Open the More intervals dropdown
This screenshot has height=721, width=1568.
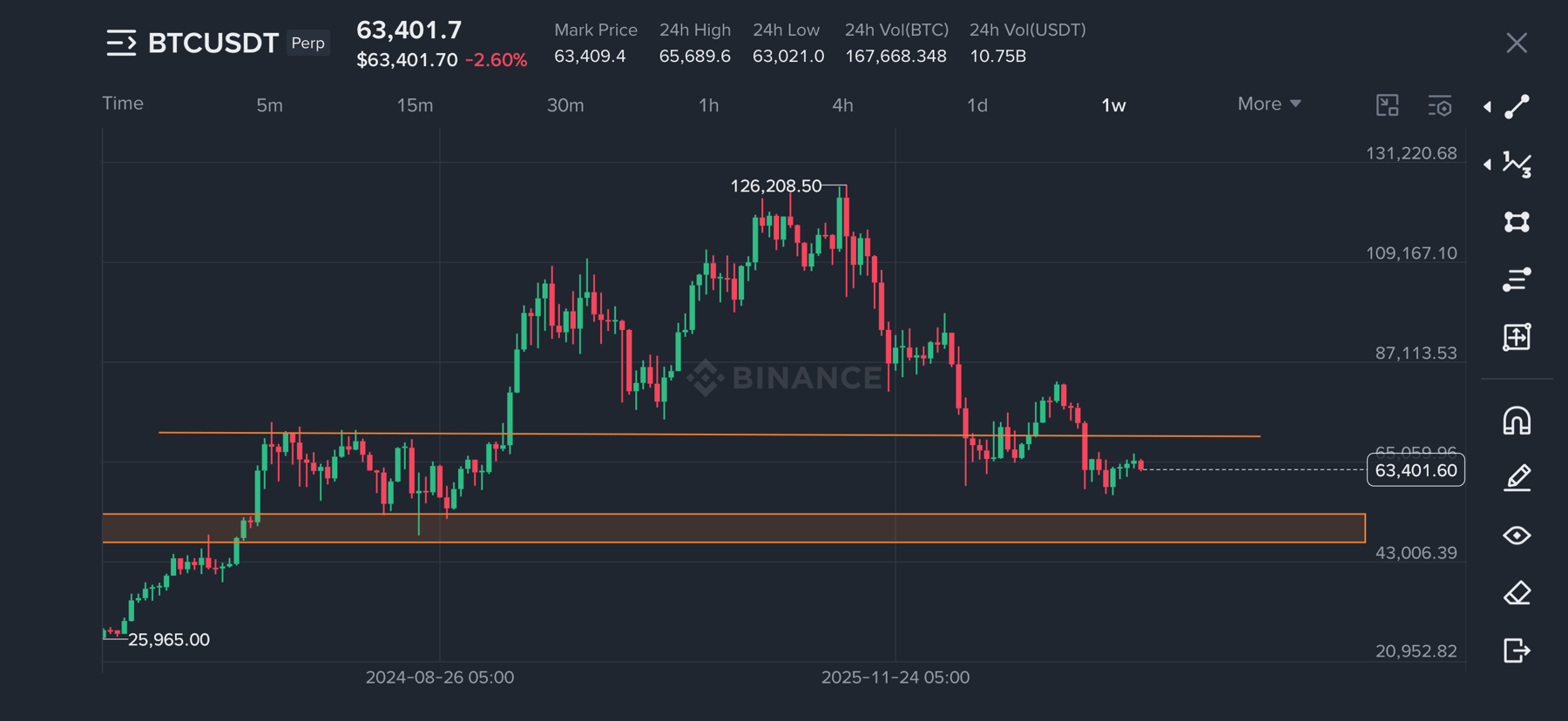pyautogui.click(x=1269, y=104)
